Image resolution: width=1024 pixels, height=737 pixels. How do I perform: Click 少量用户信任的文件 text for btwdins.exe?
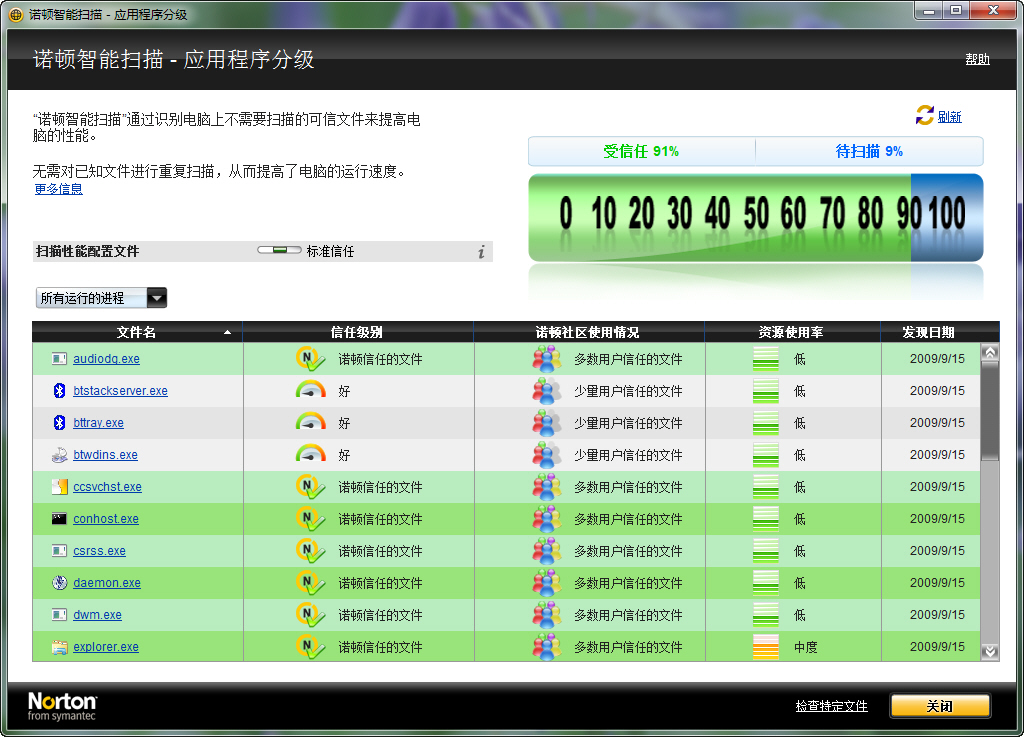[628, 456]
